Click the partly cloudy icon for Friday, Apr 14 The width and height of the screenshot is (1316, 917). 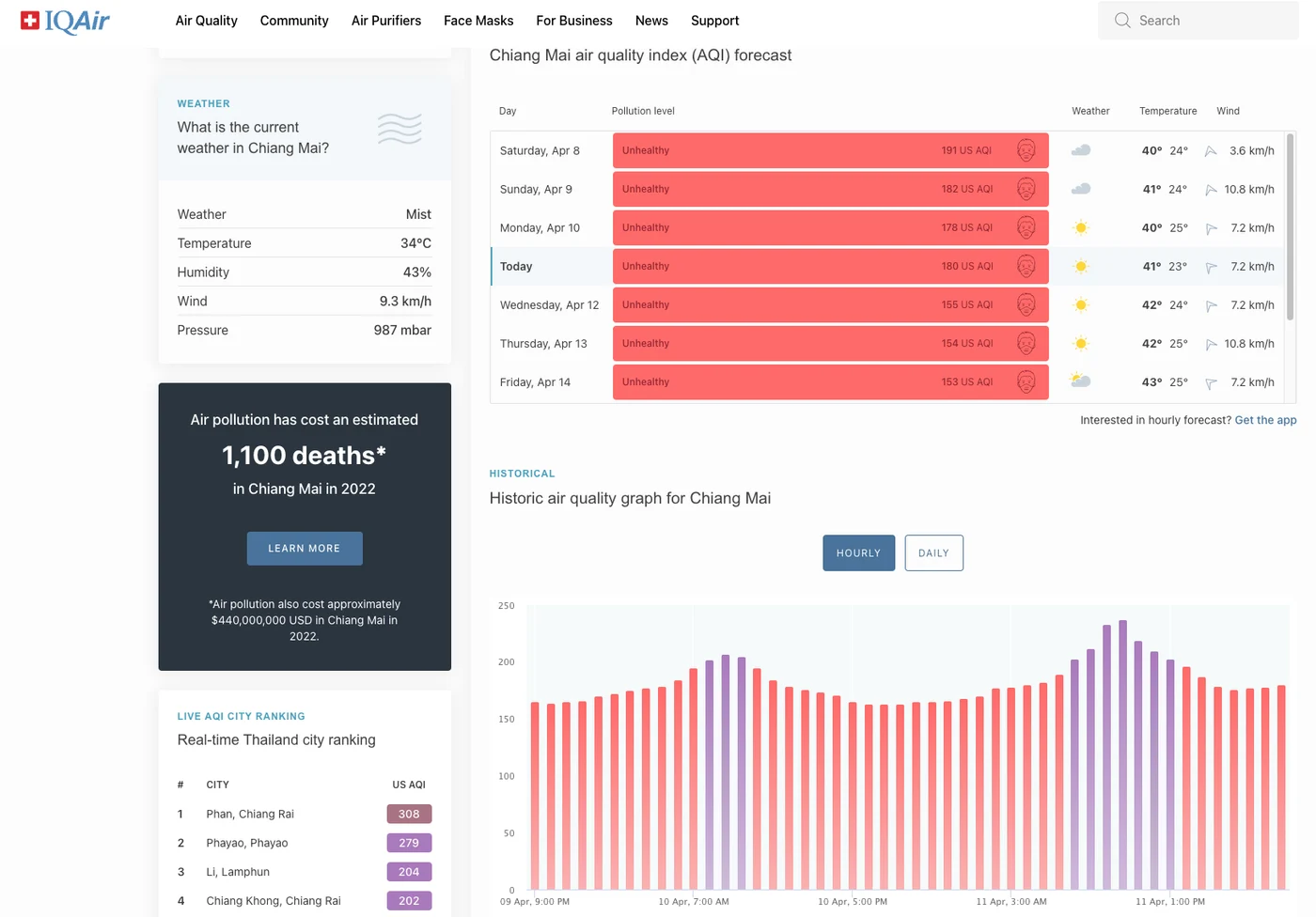(1080, 381)
